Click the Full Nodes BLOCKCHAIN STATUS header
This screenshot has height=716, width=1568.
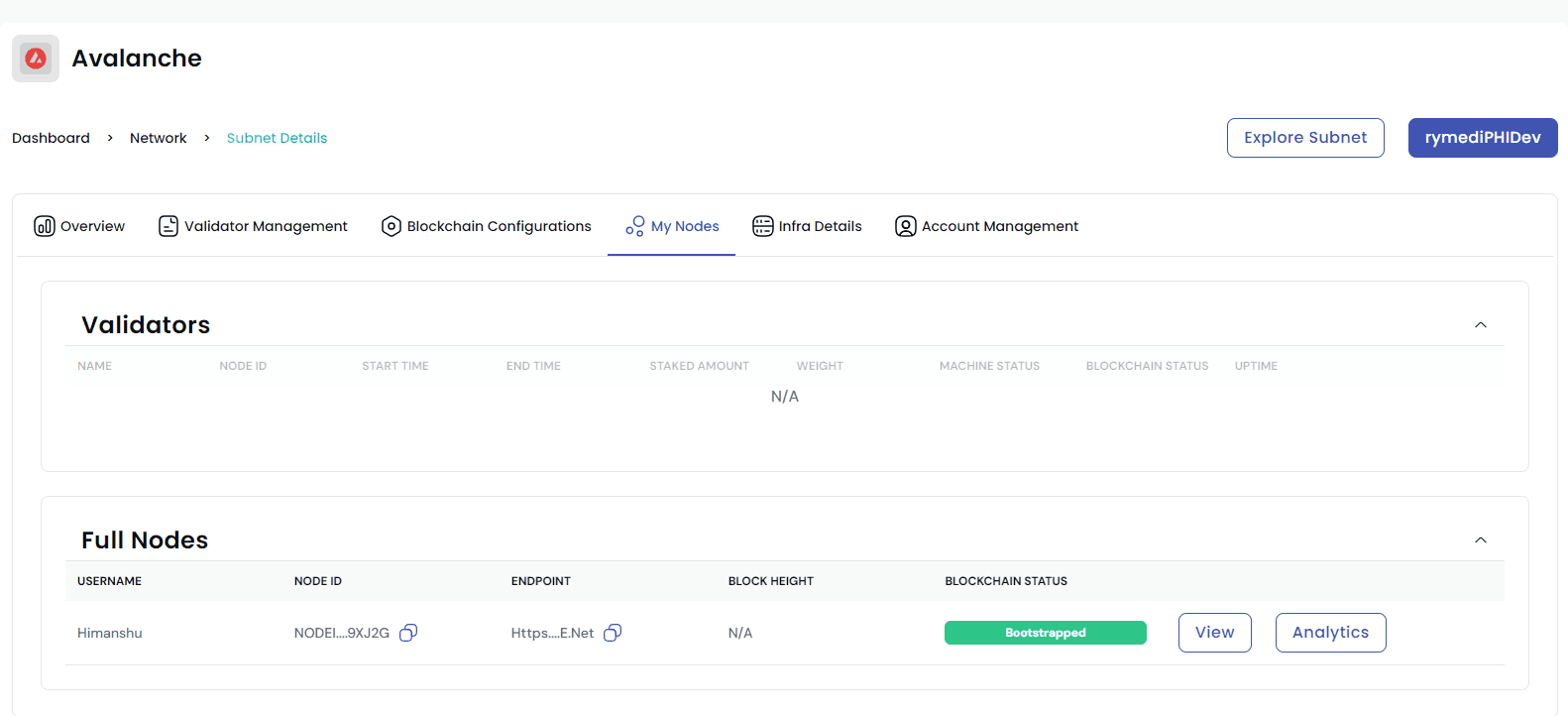1006,581
